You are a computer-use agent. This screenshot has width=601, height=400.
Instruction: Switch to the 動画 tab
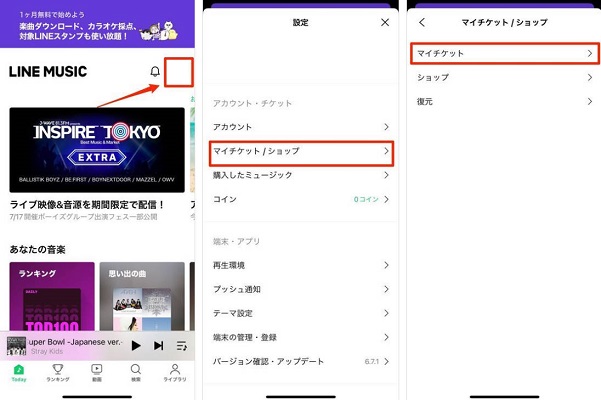click(97, 373)
